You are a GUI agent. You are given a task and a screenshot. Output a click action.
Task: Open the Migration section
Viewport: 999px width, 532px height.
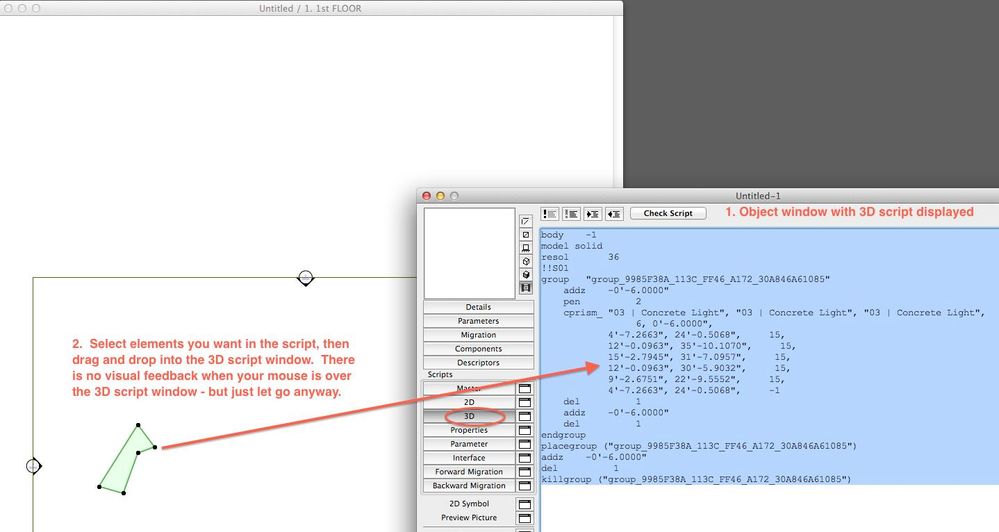tap(478, 335)
